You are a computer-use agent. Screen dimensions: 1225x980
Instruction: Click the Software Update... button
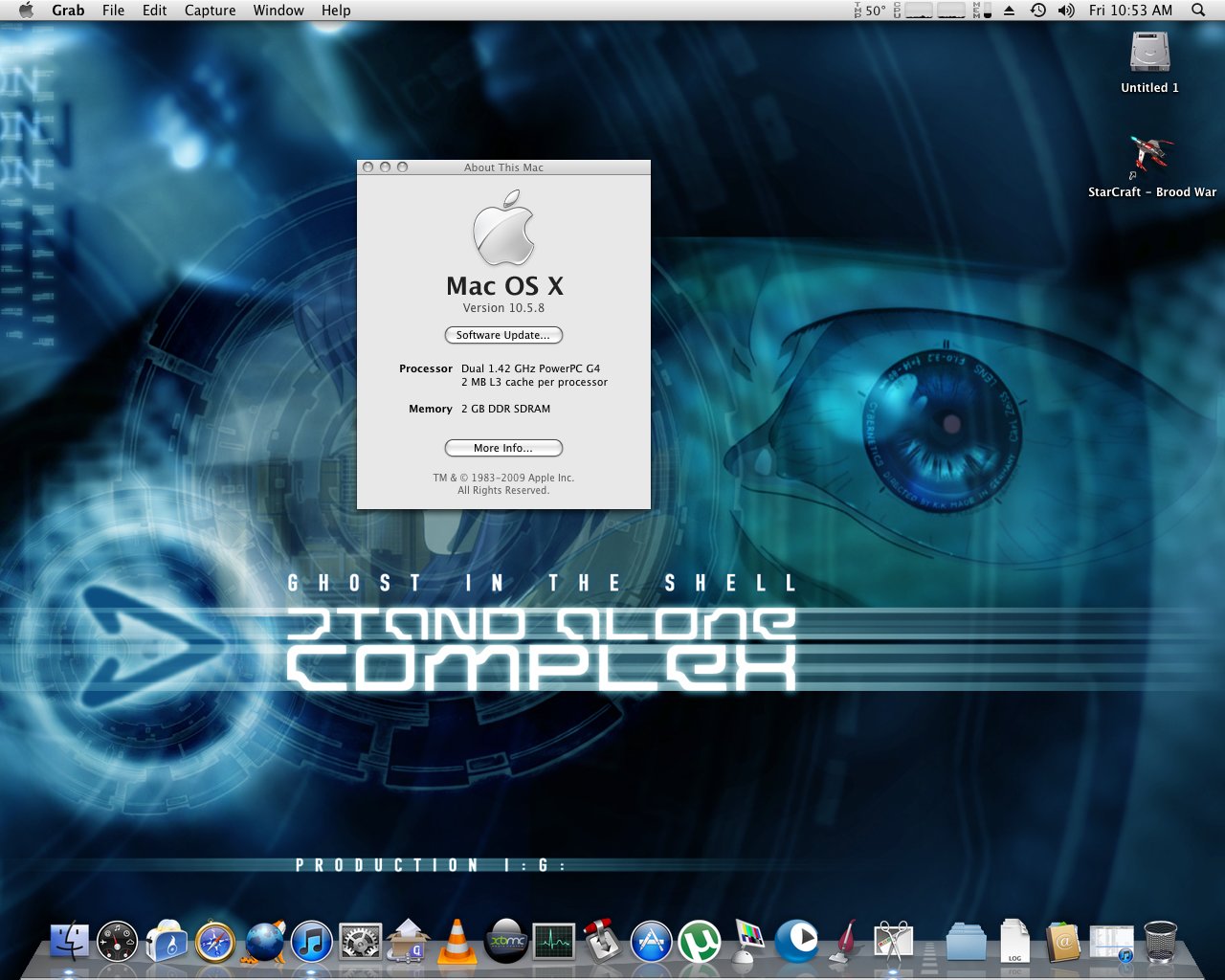coord(503,335)
